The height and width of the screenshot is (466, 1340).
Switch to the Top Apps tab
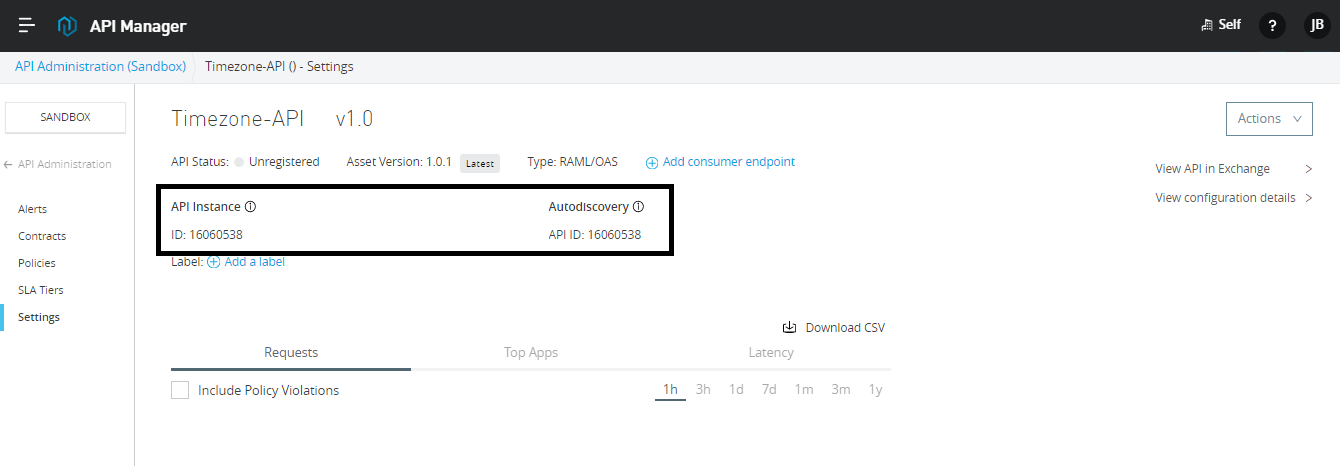point(531,352)
